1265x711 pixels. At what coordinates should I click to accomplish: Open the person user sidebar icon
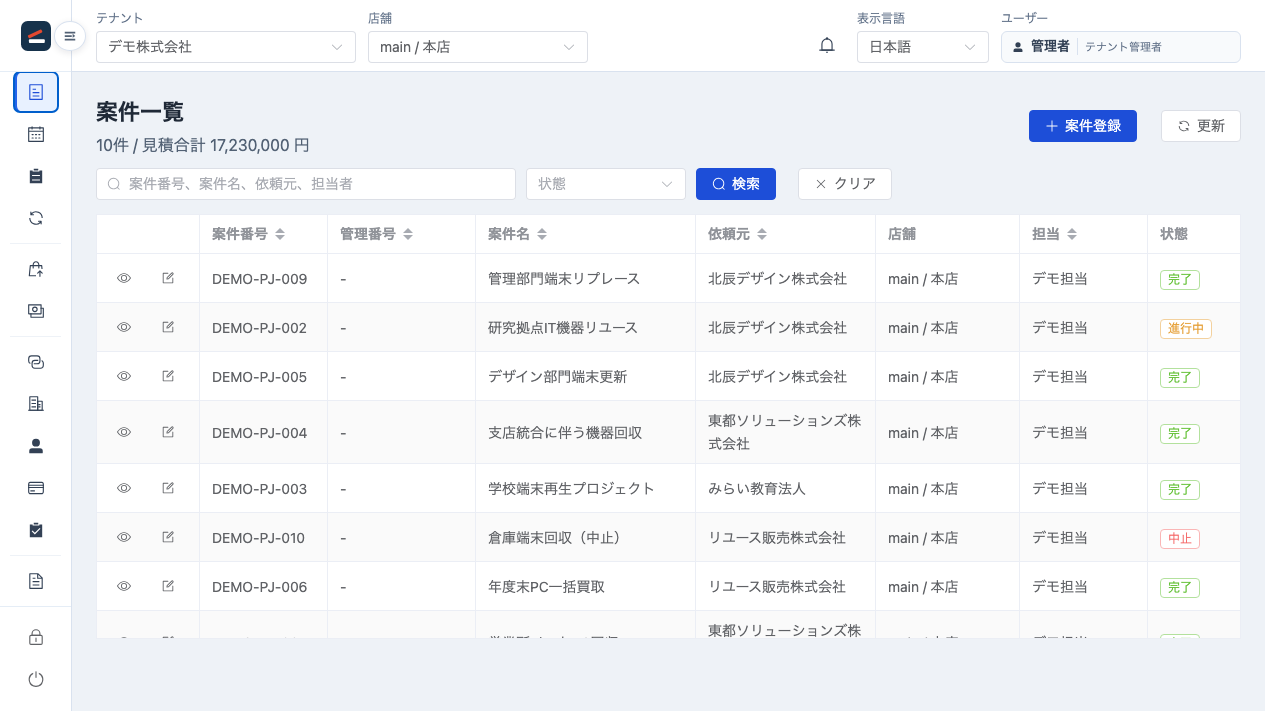tap(36, 446)
